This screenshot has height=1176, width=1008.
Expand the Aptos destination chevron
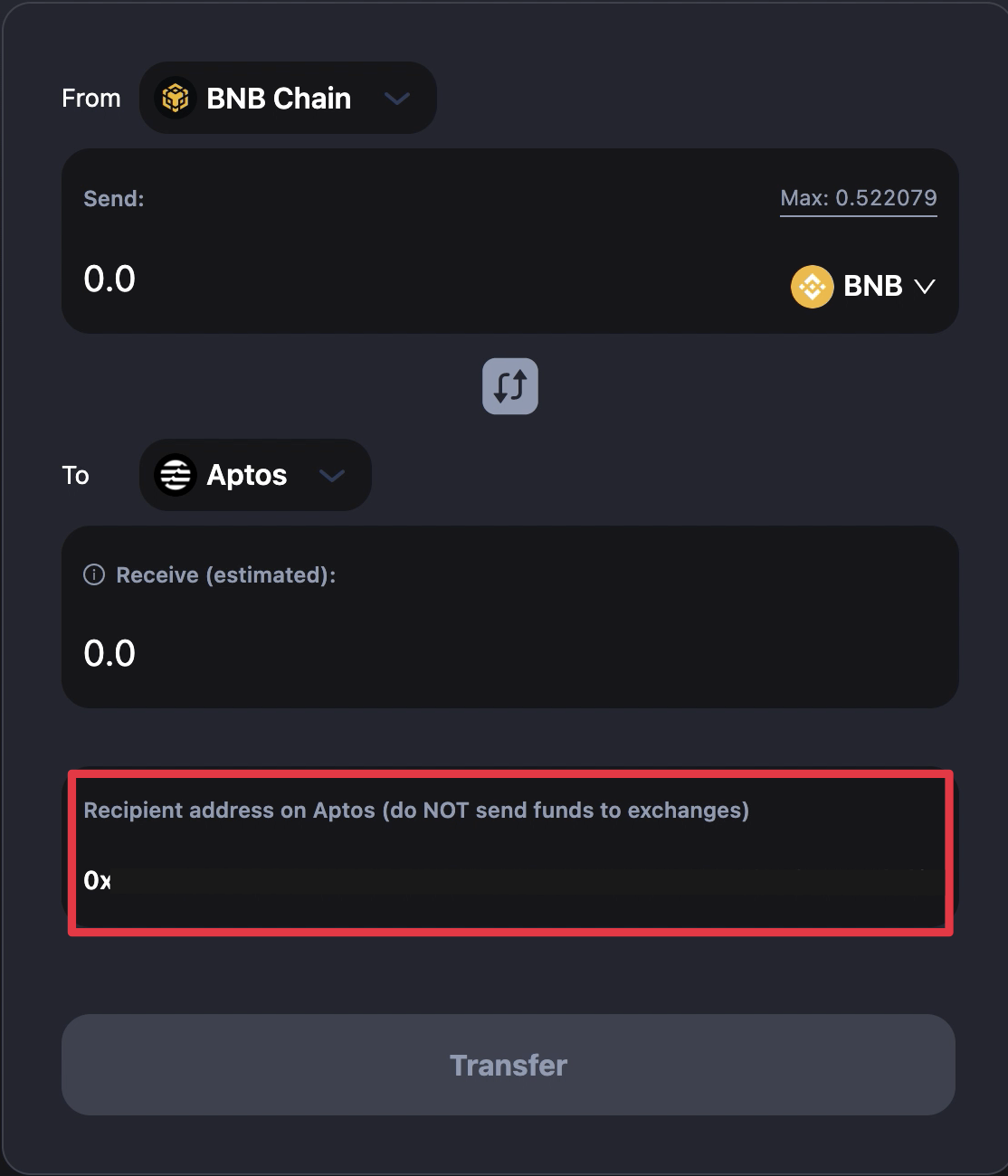(332, 476)
